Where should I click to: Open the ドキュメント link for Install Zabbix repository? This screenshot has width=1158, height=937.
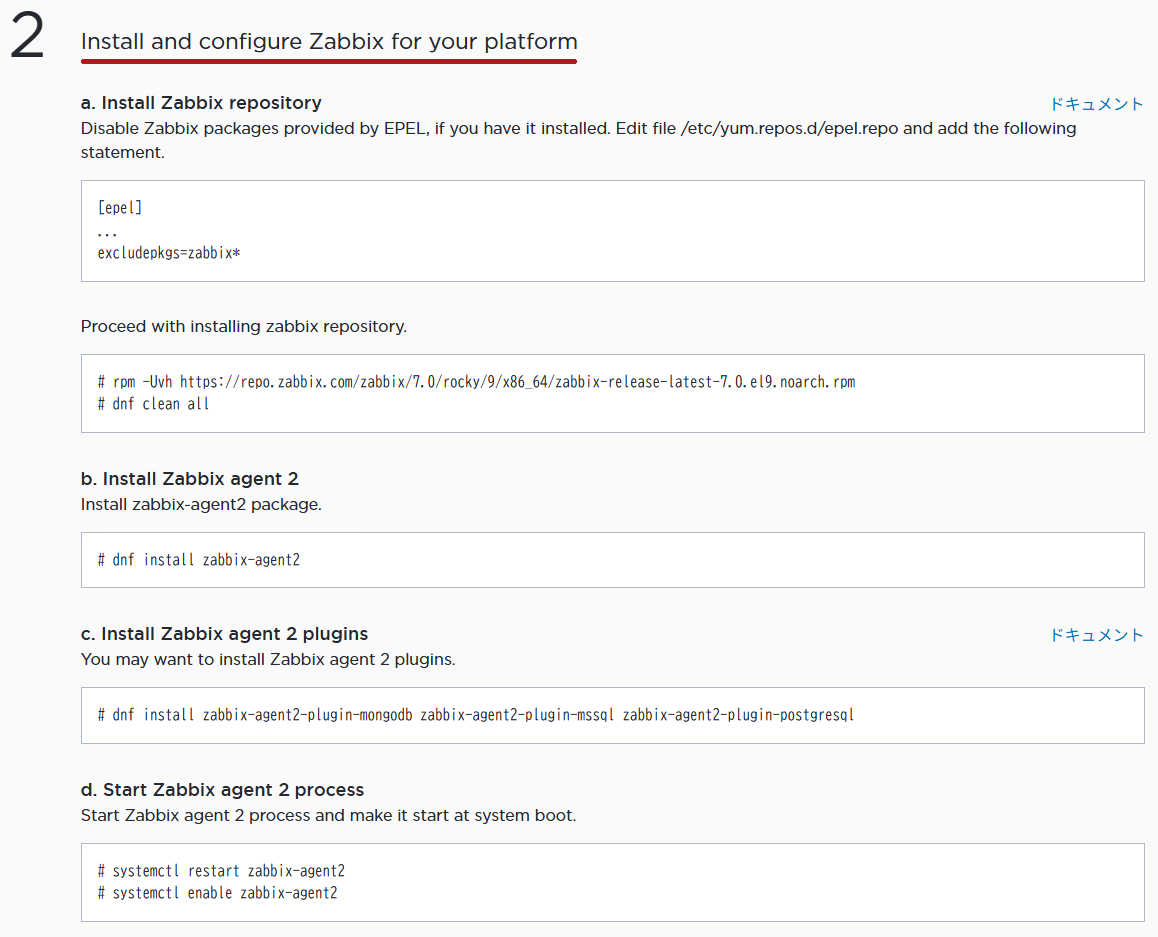point(1097,104)
